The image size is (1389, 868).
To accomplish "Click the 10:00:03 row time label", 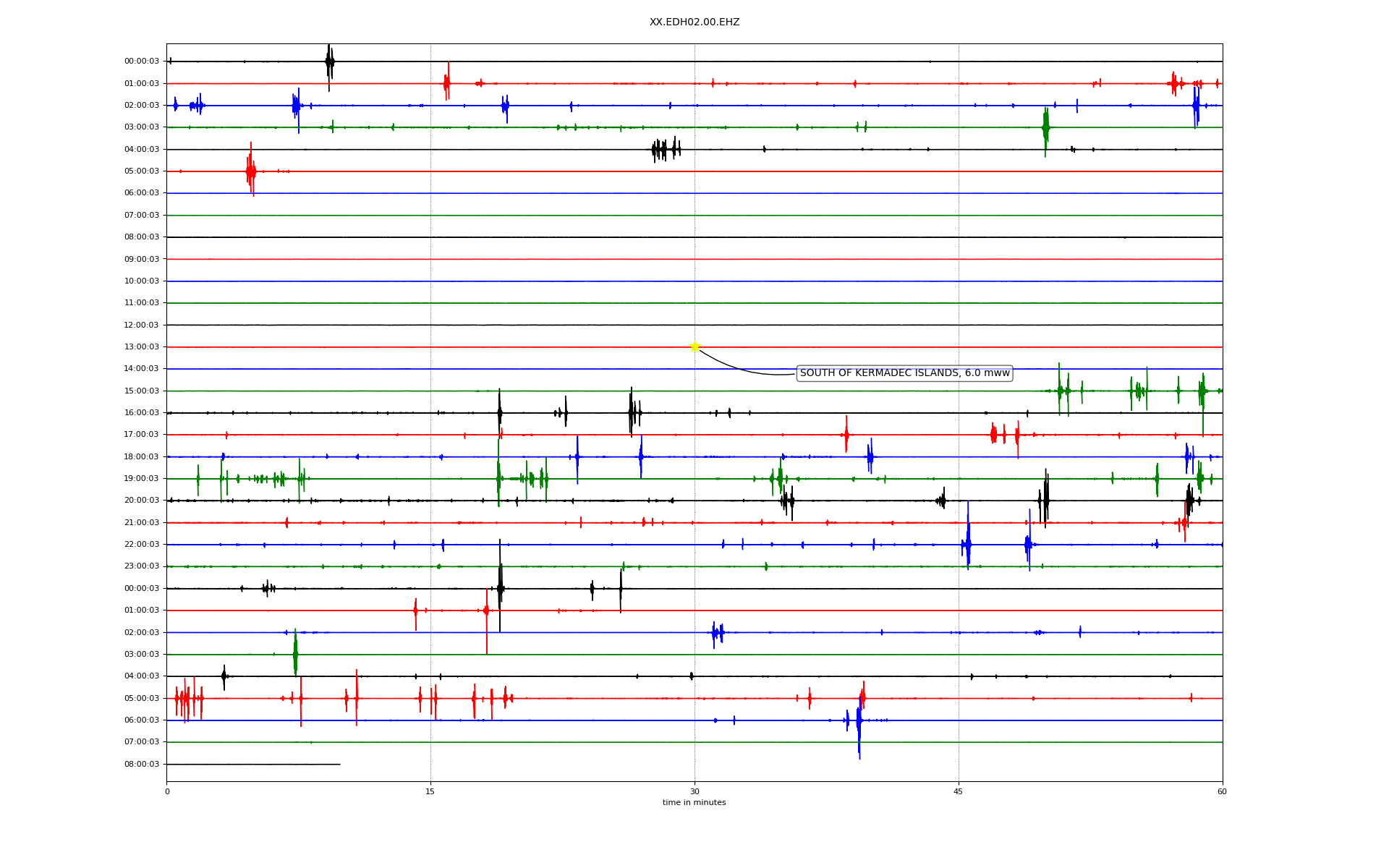I will coord(142,281).
